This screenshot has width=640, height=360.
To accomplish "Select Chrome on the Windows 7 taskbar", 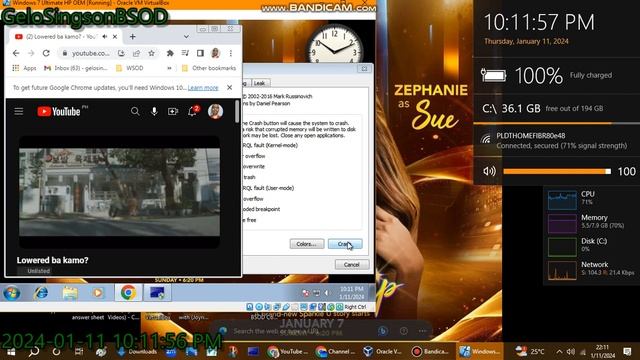I will pyautogui.click(x=128, y=293).
